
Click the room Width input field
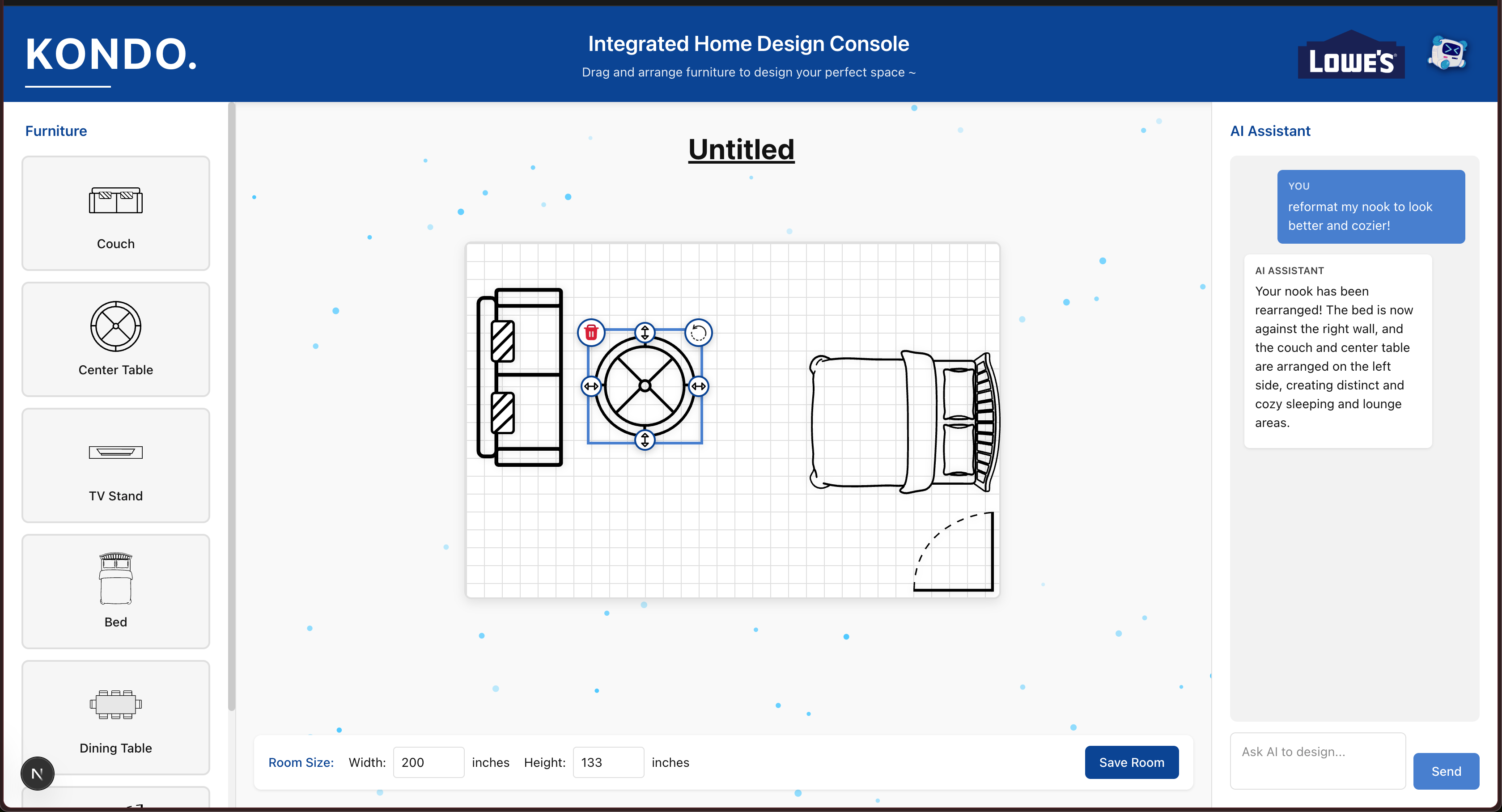pyautogui.click(x=428, y=762)
